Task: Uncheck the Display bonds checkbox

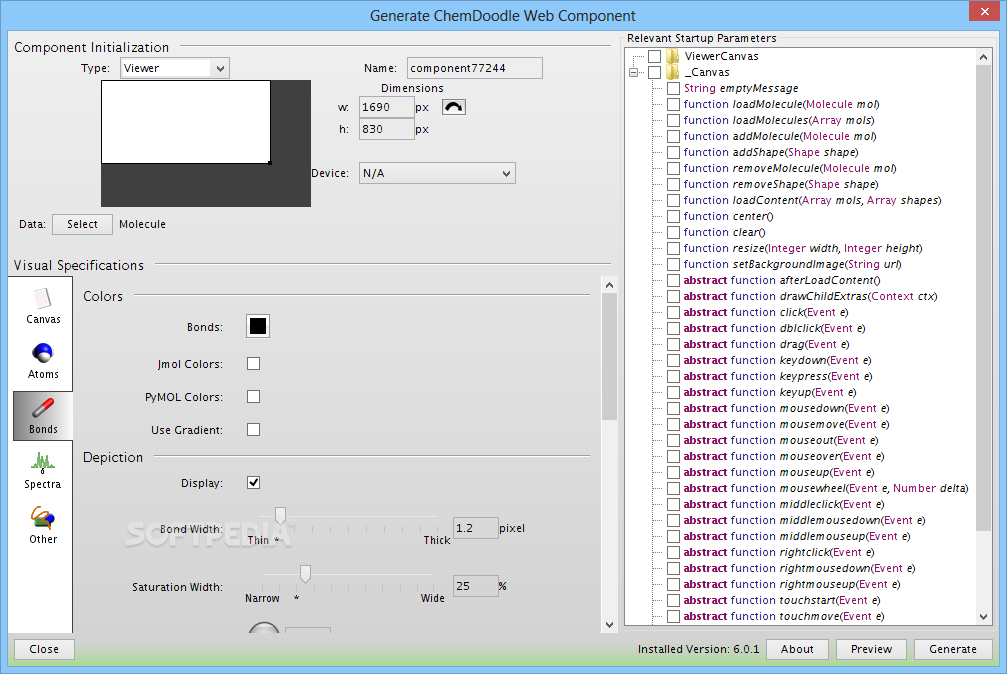Action: point(254,483)
